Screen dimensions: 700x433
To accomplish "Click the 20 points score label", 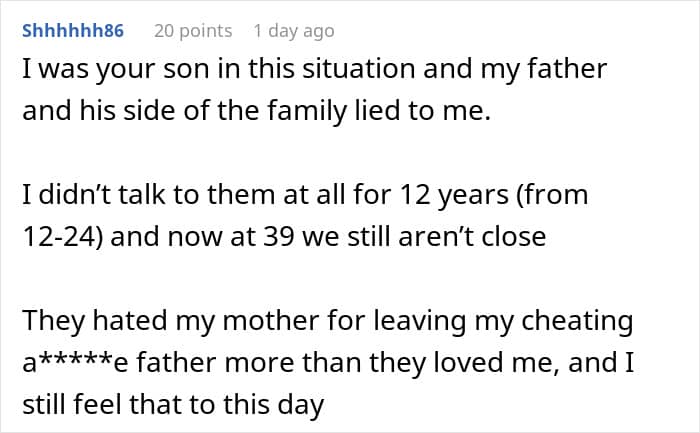I will (x=192, y=31).
